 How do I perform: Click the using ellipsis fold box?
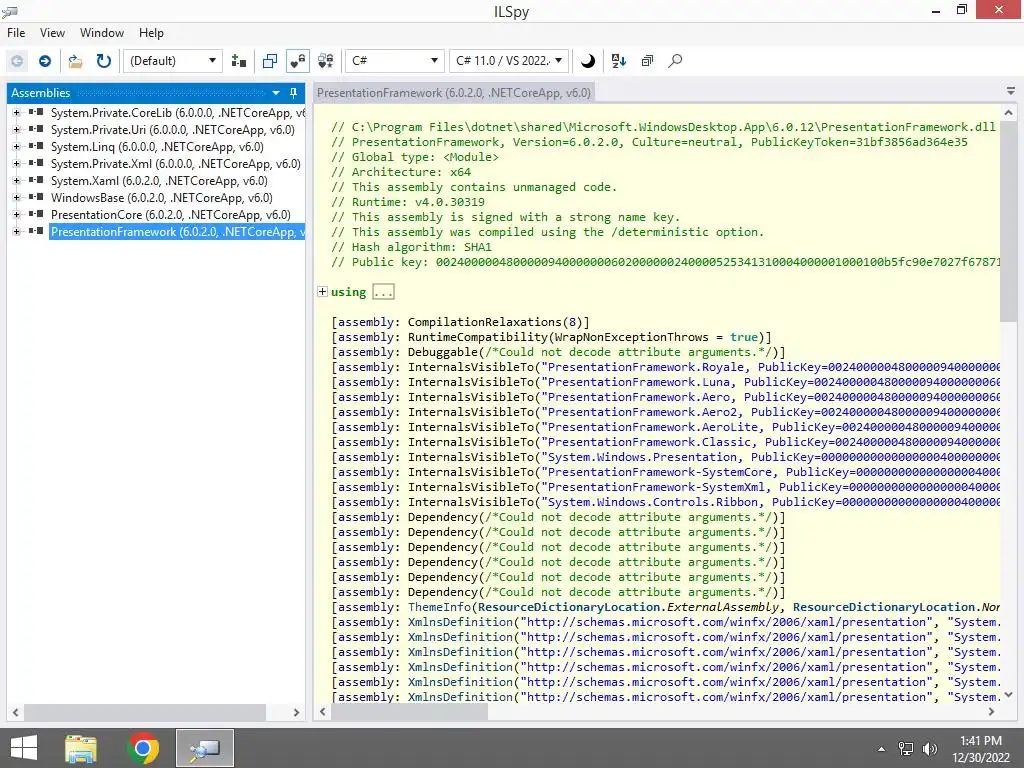[x=383, y=292]
